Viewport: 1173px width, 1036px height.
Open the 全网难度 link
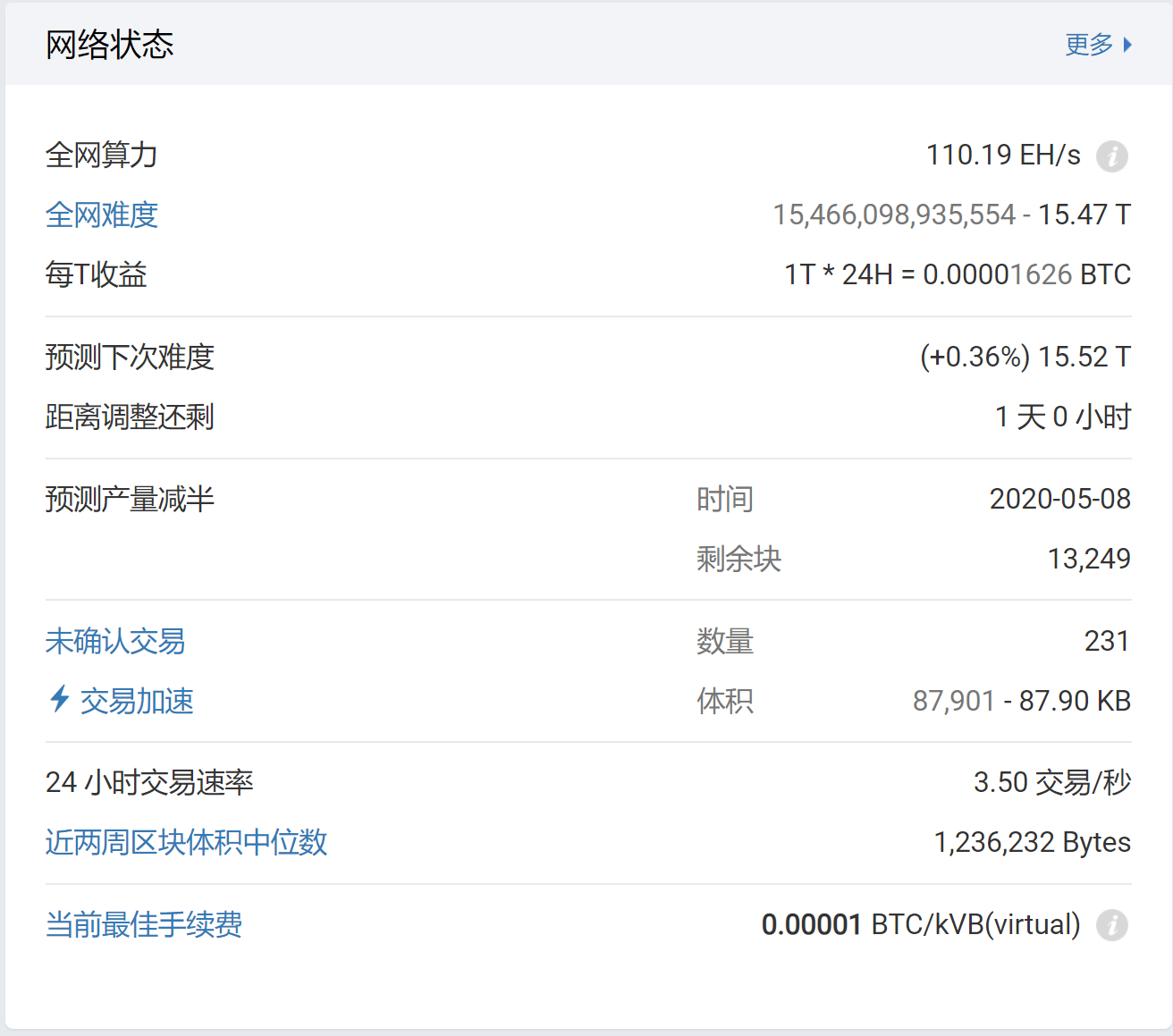coord(102,215)
